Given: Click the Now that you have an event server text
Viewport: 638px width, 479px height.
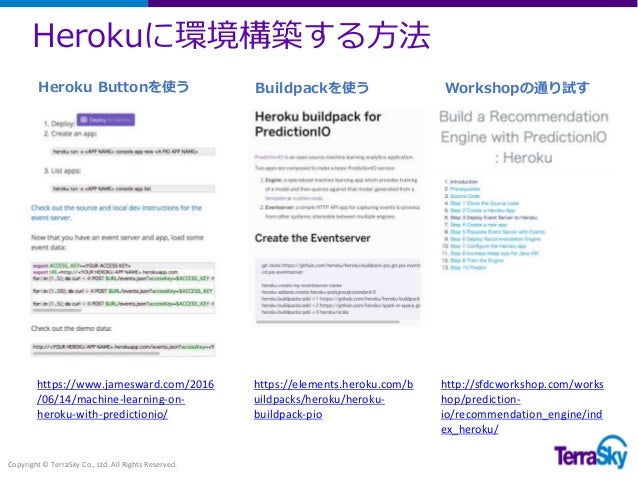Looking at the screenshot, I should tap(117, 242).
